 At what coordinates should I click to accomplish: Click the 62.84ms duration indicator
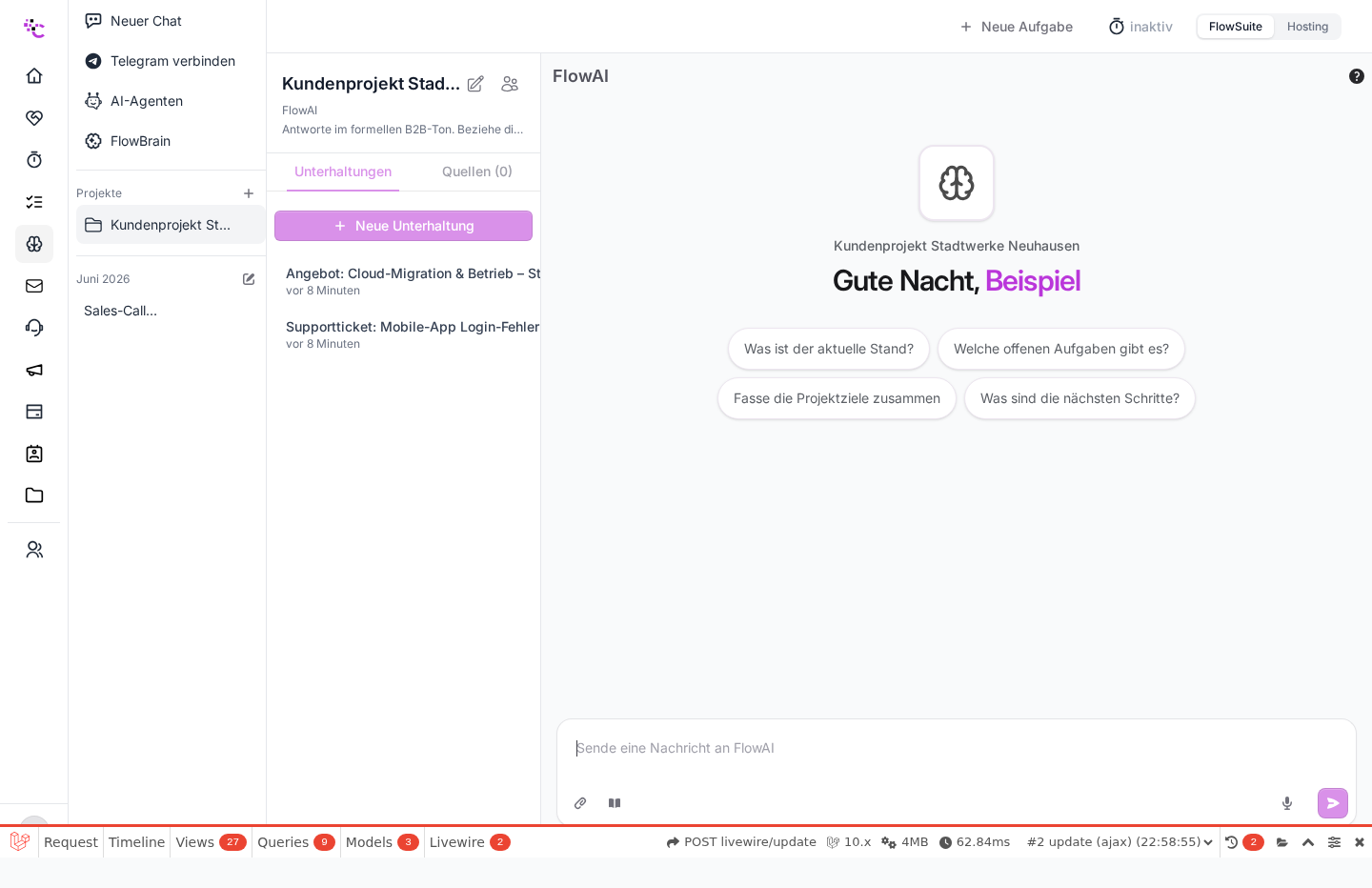974,842
